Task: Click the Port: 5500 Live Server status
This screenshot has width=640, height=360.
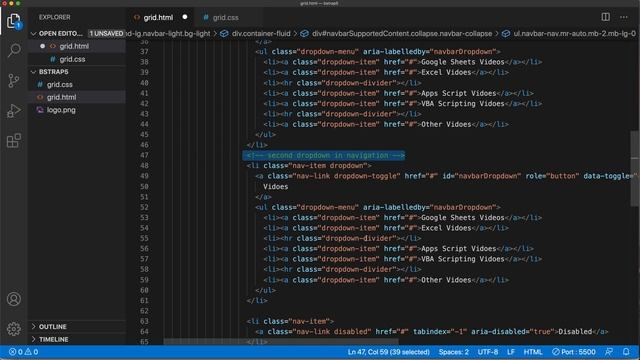Action: click(x=573, y=352)
